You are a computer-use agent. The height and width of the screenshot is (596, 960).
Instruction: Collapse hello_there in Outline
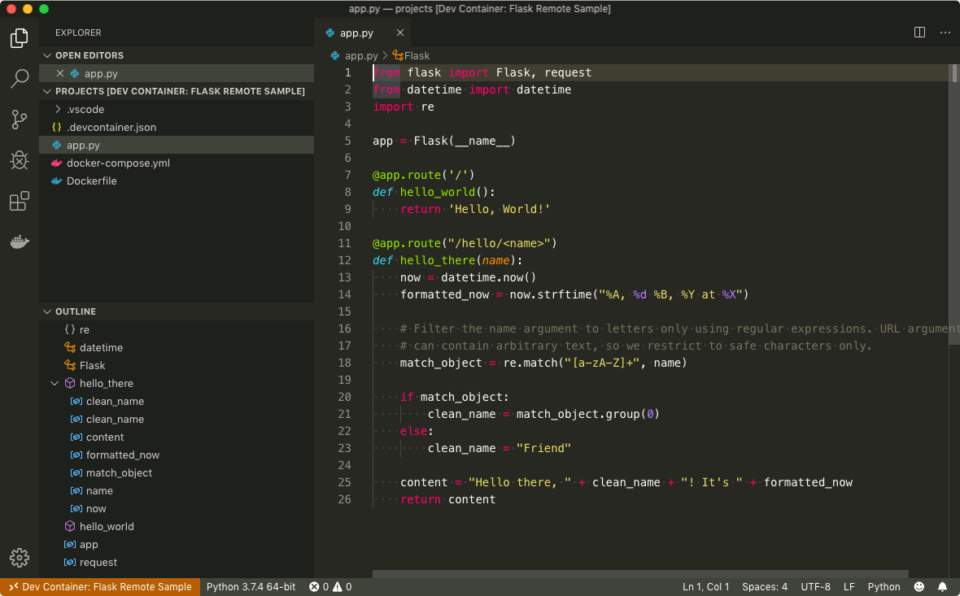pyautogui.click(x=54, y=383)
